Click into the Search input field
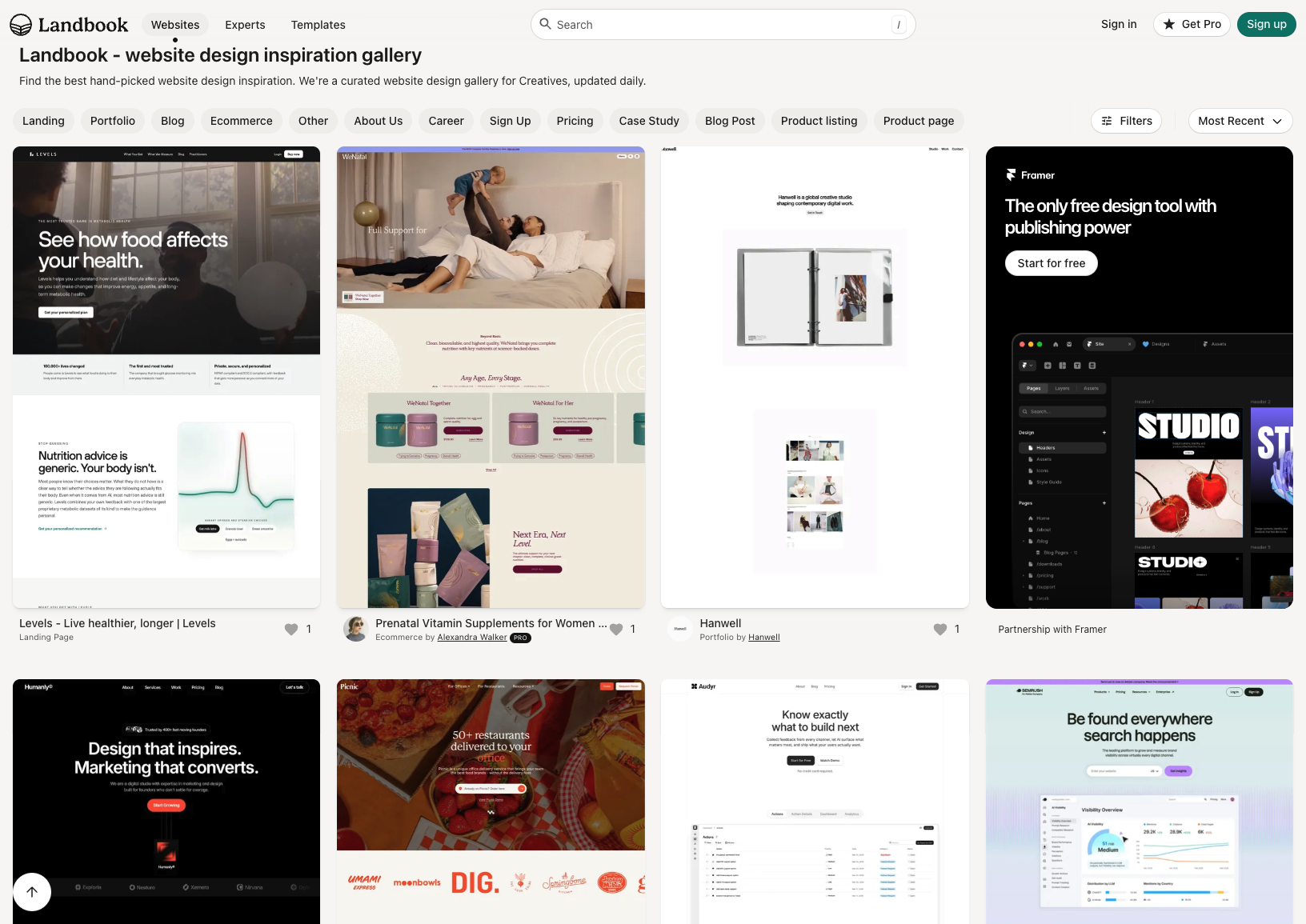Screen dimensions: 1306x924 723,25
